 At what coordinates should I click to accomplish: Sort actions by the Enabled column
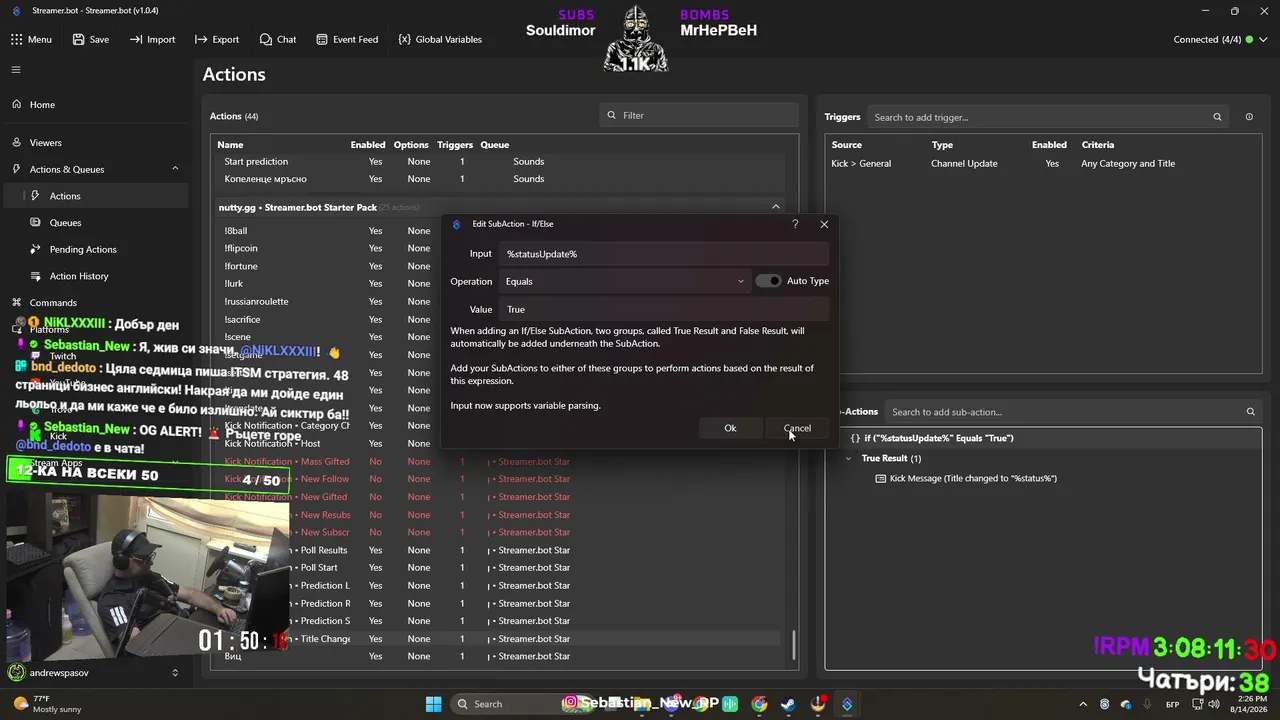click(368, 145)
